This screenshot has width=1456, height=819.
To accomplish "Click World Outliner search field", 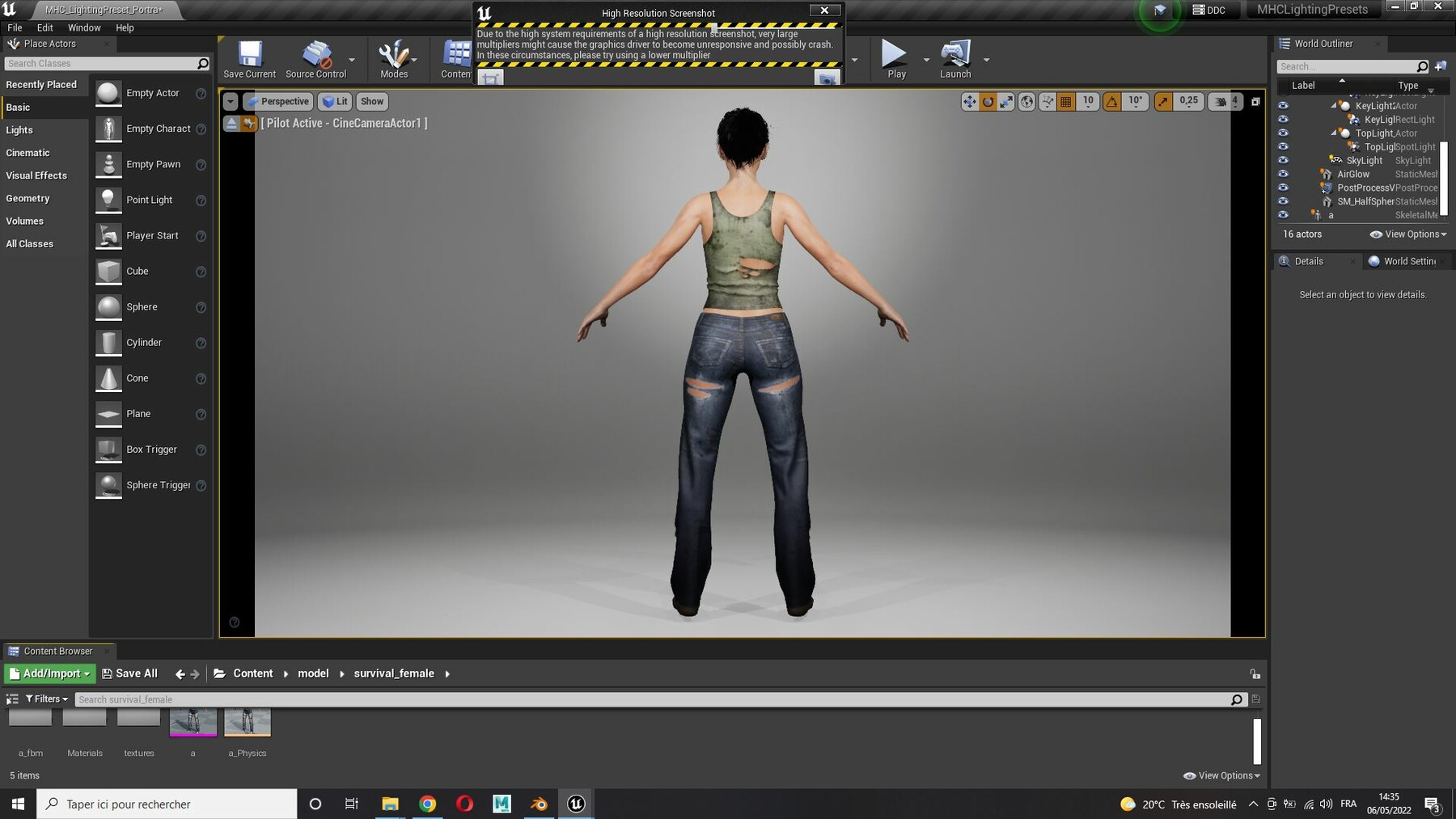I will tap(1353, 66).
